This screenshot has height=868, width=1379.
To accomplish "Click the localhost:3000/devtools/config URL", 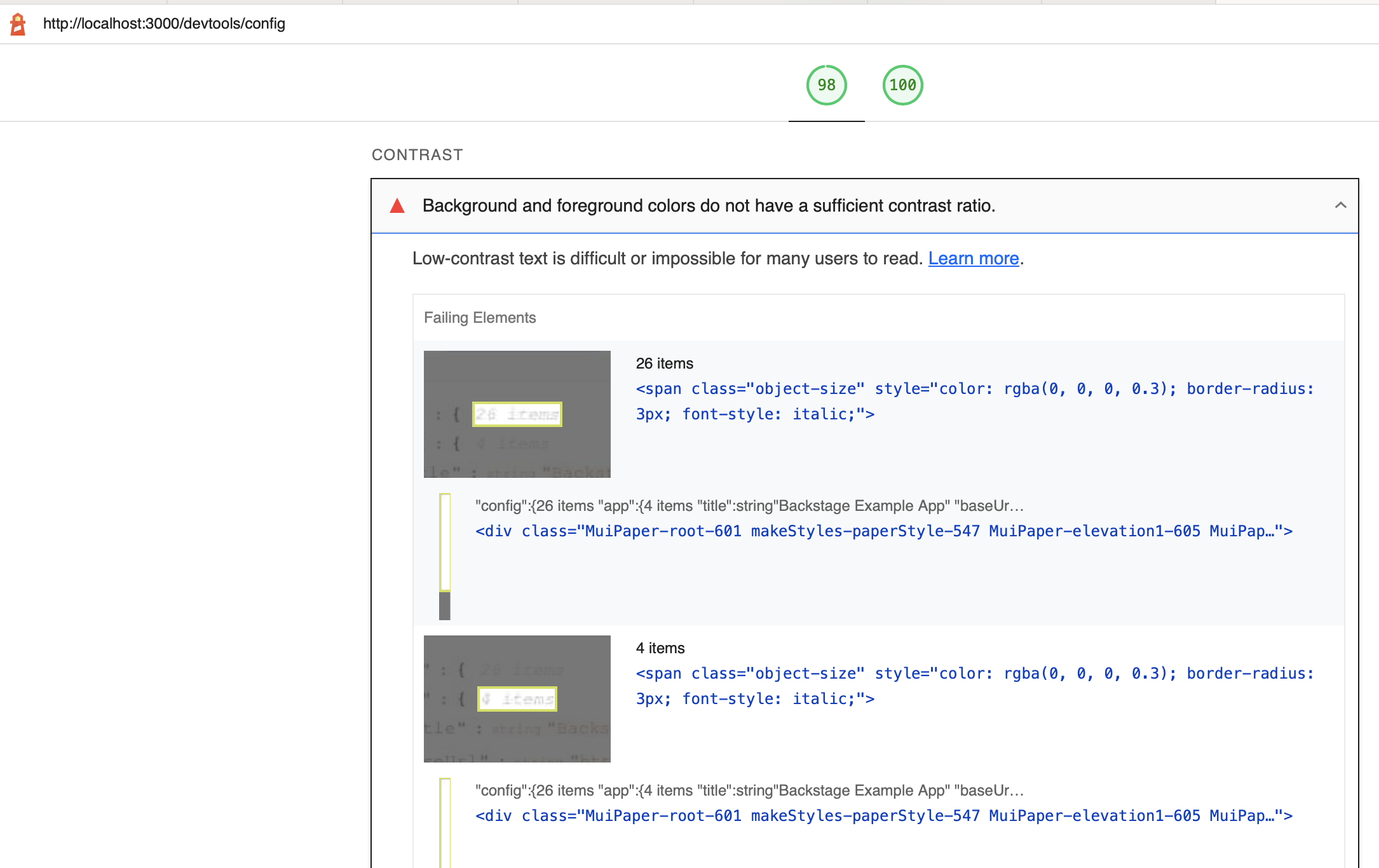I will click(164, 24).
